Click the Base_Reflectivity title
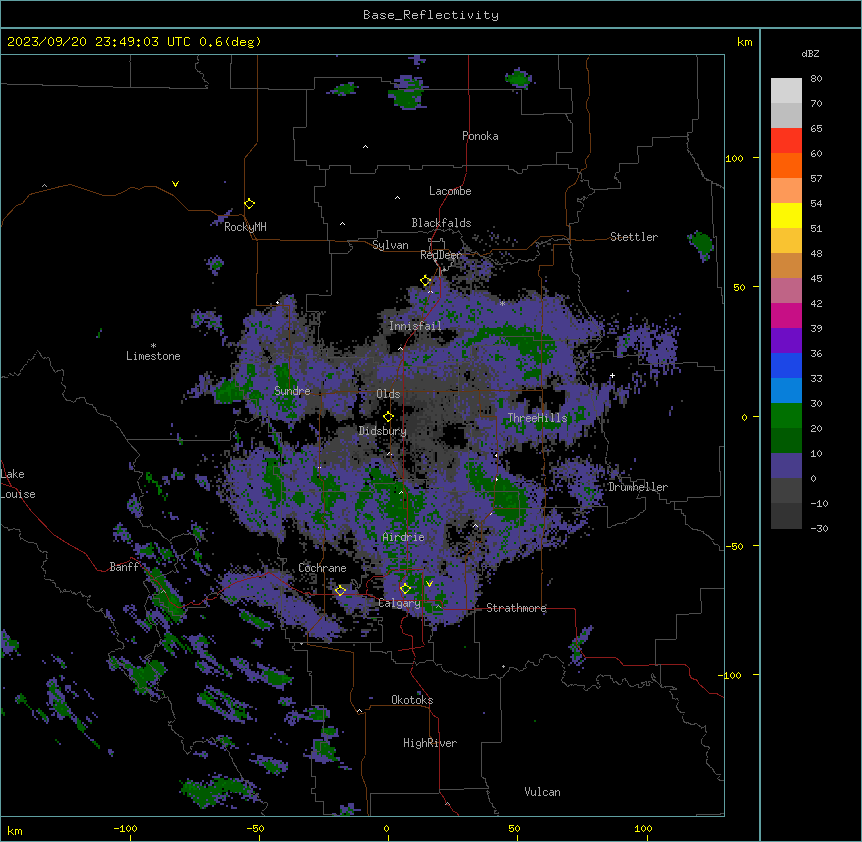 pos(431,15)
